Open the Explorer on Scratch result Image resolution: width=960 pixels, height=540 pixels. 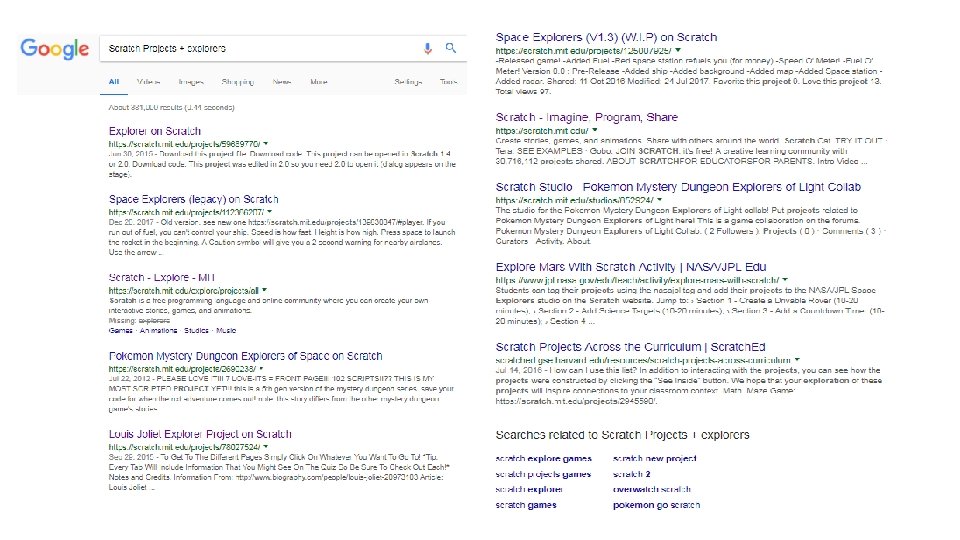pos(155,131)
